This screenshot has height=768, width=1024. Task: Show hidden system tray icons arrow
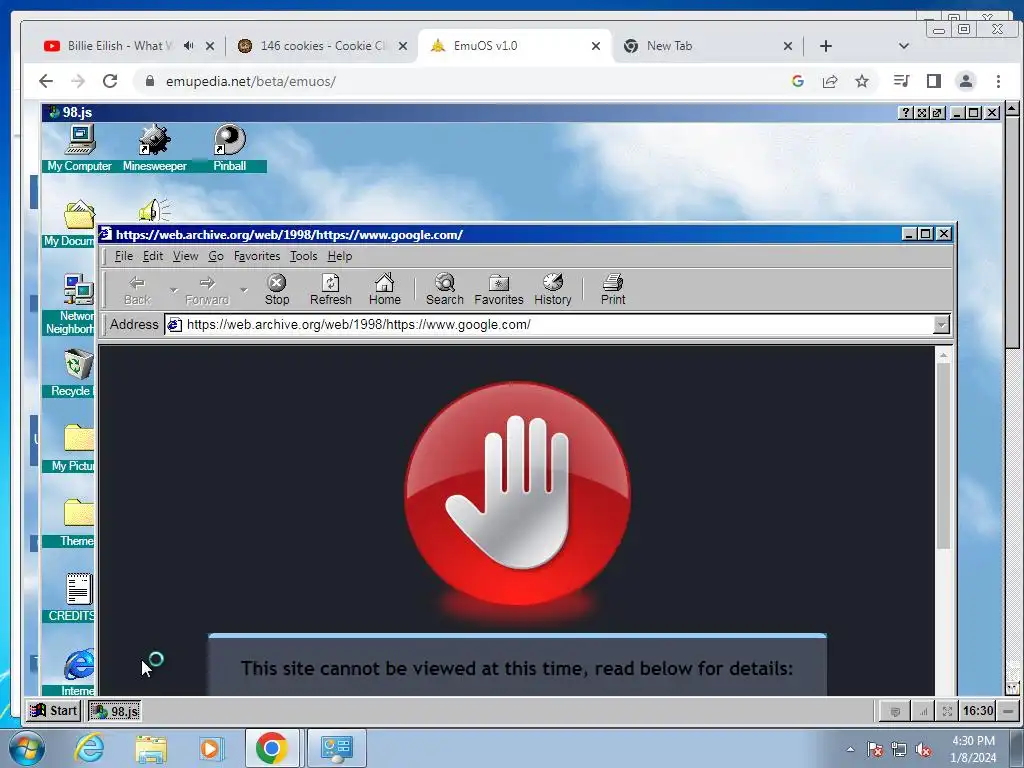[850, 749]
